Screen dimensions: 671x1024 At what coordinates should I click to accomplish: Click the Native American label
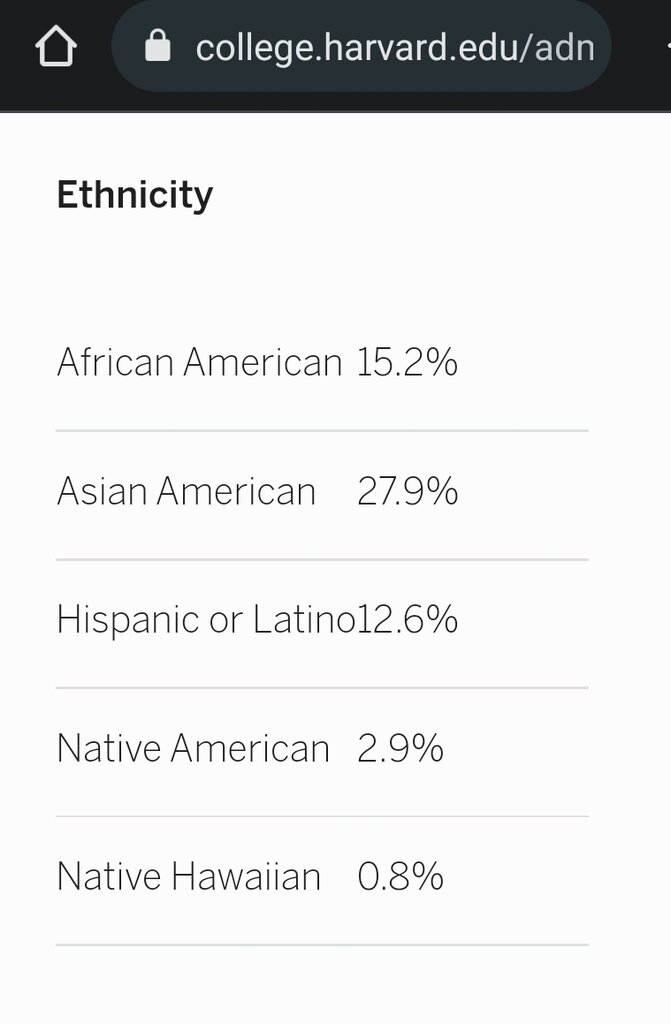tap(193, 748)
